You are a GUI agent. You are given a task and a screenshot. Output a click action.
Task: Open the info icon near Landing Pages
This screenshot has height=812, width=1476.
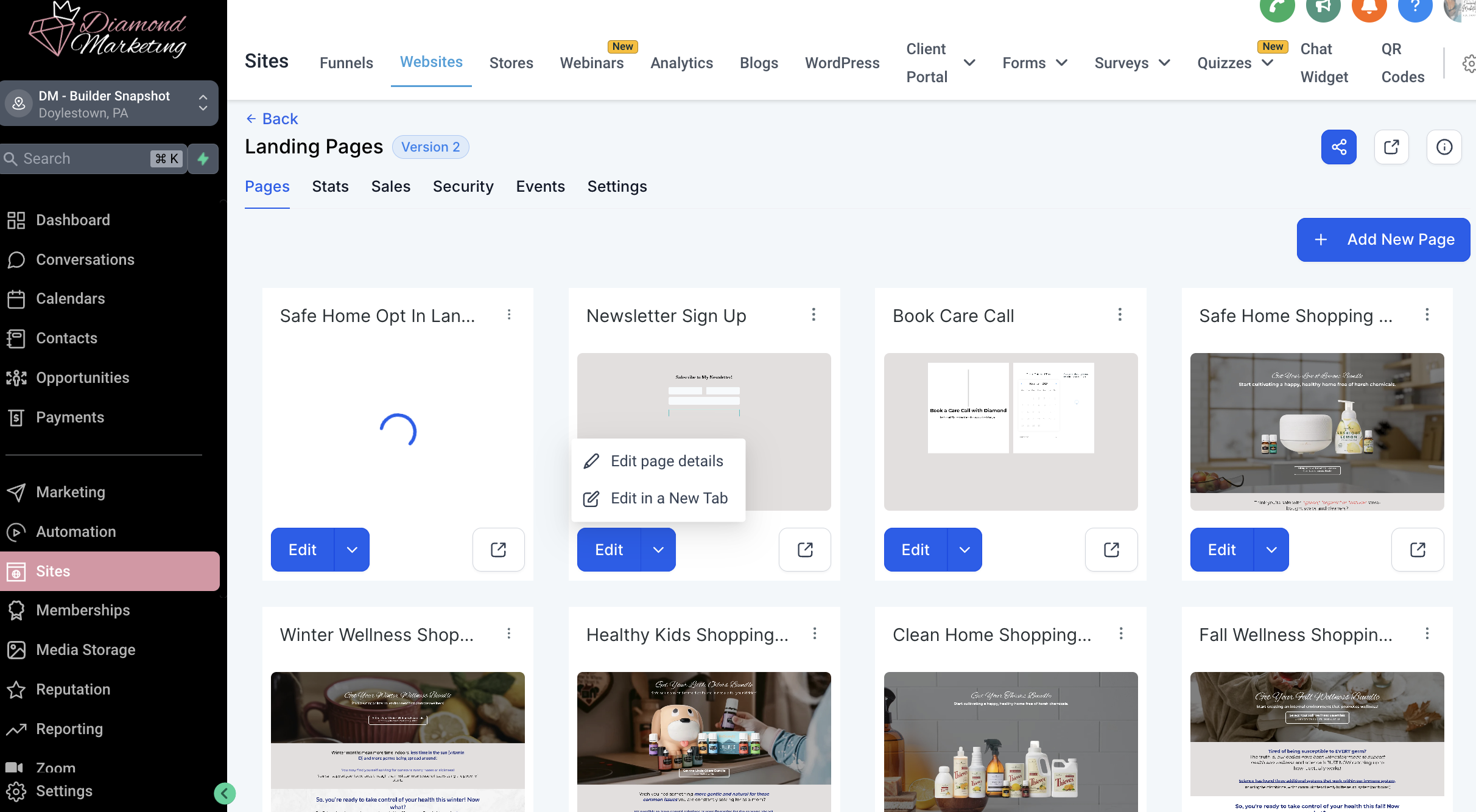(1444, 147)
